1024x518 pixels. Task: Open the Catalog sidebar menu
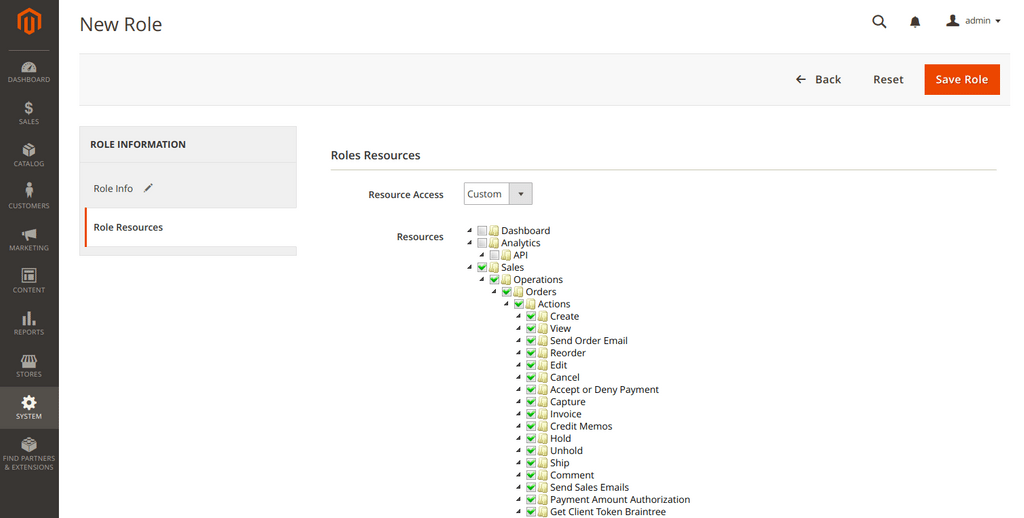29,155
